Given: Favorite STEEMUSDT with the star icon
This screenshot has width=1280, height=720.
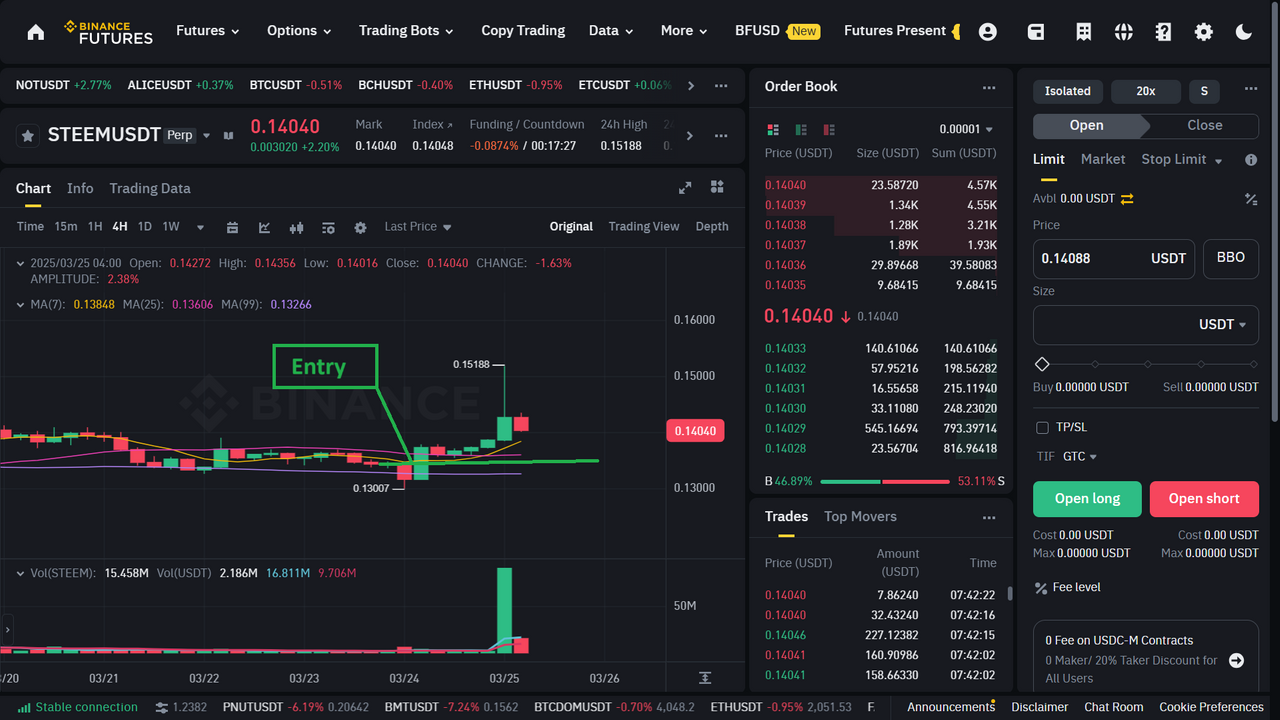Looking at the screenshot, I should pos(28,135).
